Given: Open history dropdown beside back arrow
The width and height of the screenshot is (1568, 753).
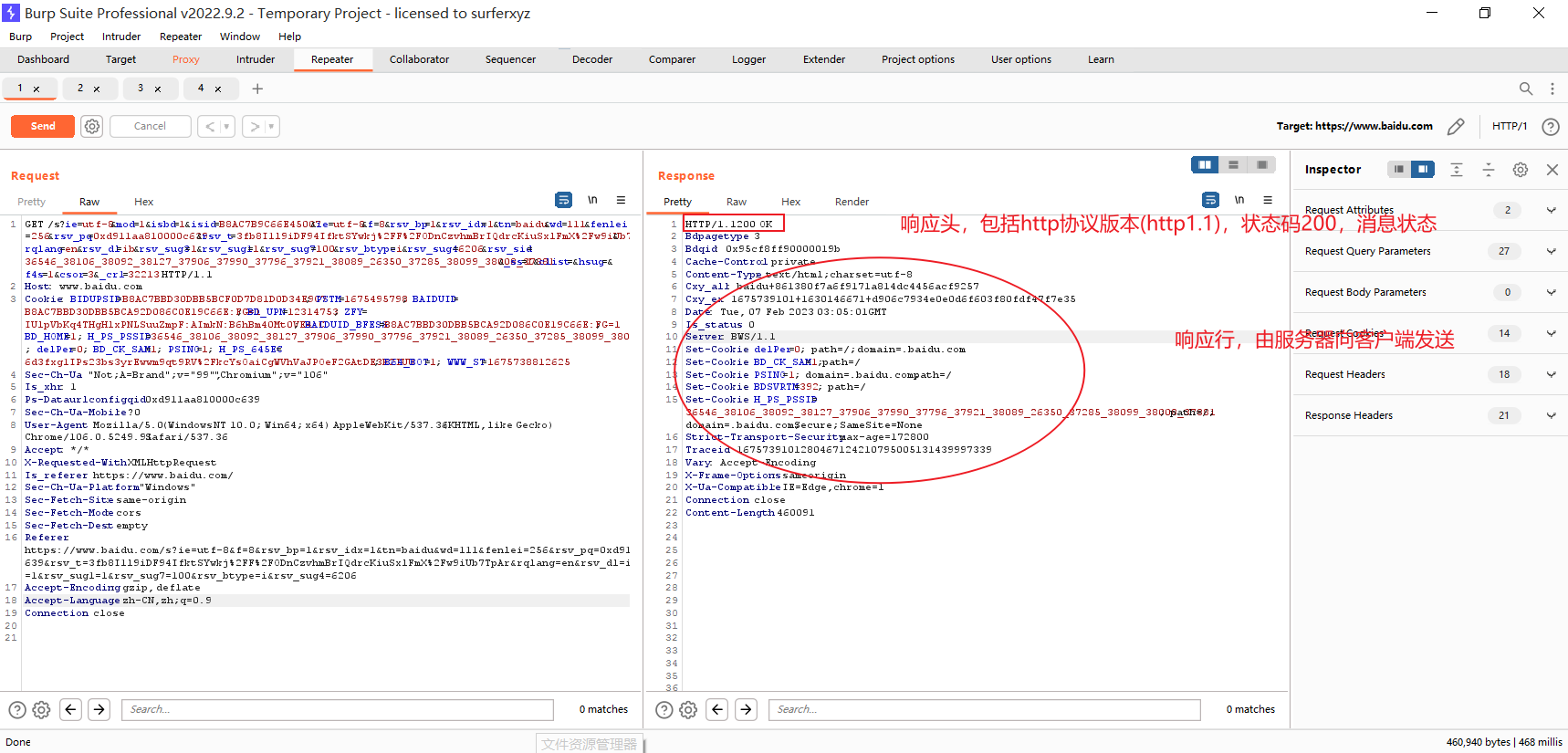Looking at the screenshot, I should [x=227, y=126].
